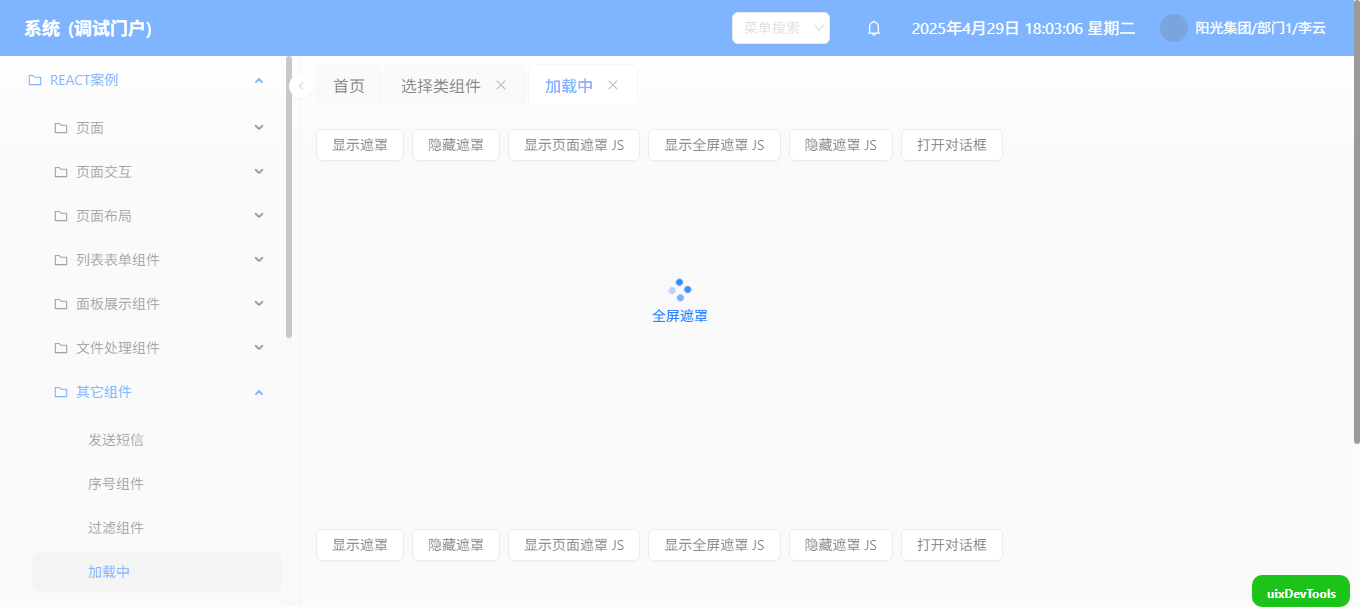Screen dimensions: 1360x607
Task: Collapse the sidebar with the arrow handle
Action: (301, 86)
